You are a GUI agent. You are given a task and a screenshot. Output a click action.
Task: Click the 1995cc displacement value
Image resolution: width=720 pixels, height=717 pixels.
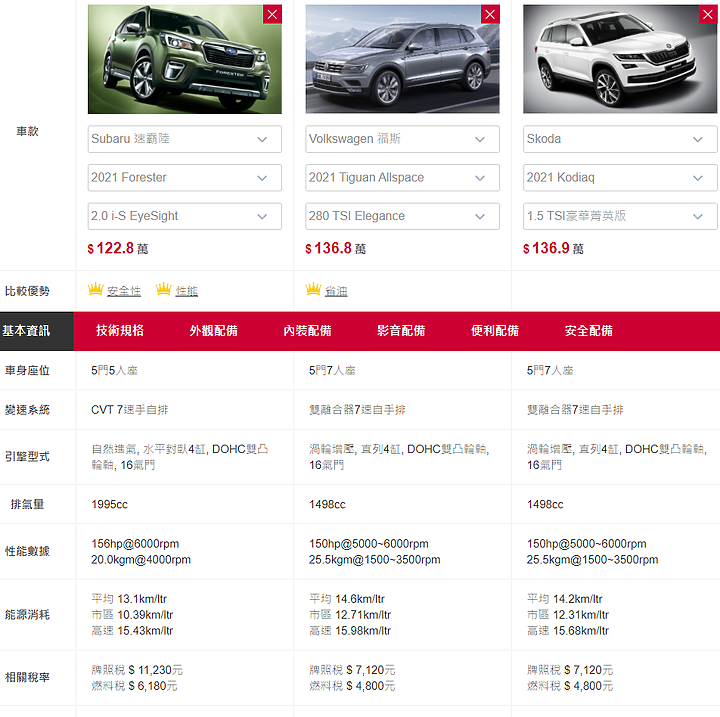109,504
